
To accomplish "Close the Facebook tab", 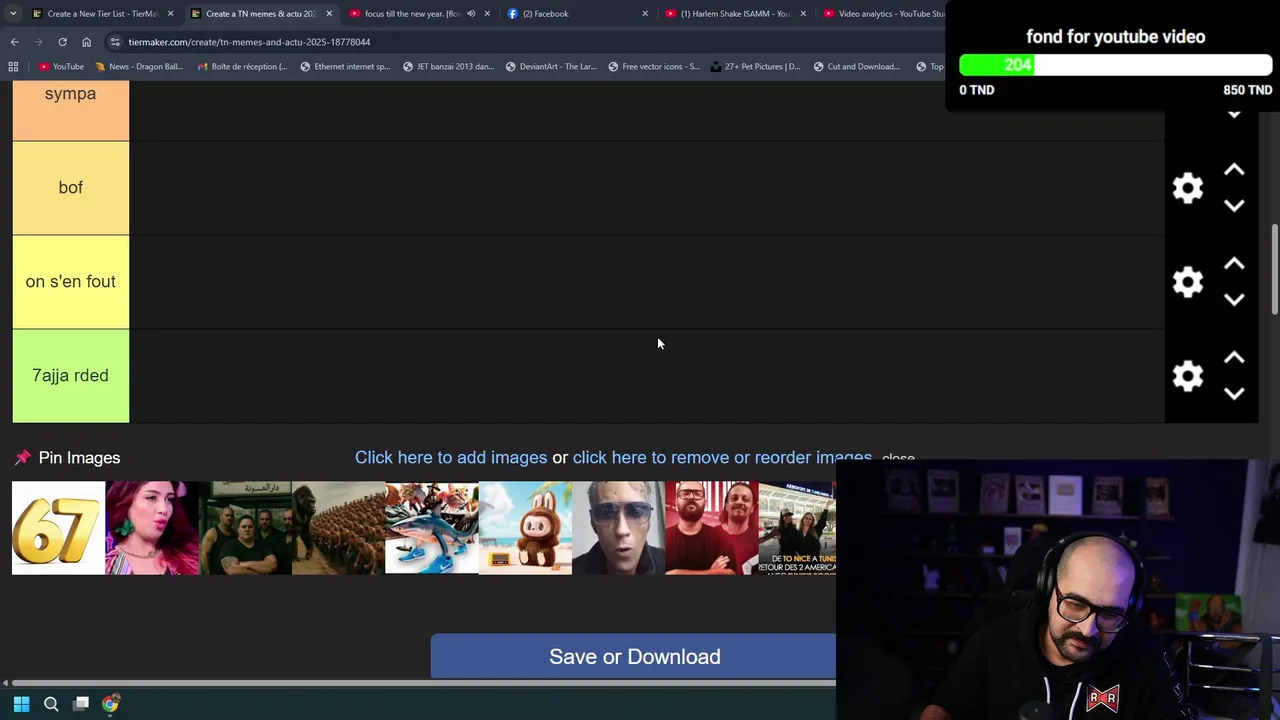I will point(645,14).
